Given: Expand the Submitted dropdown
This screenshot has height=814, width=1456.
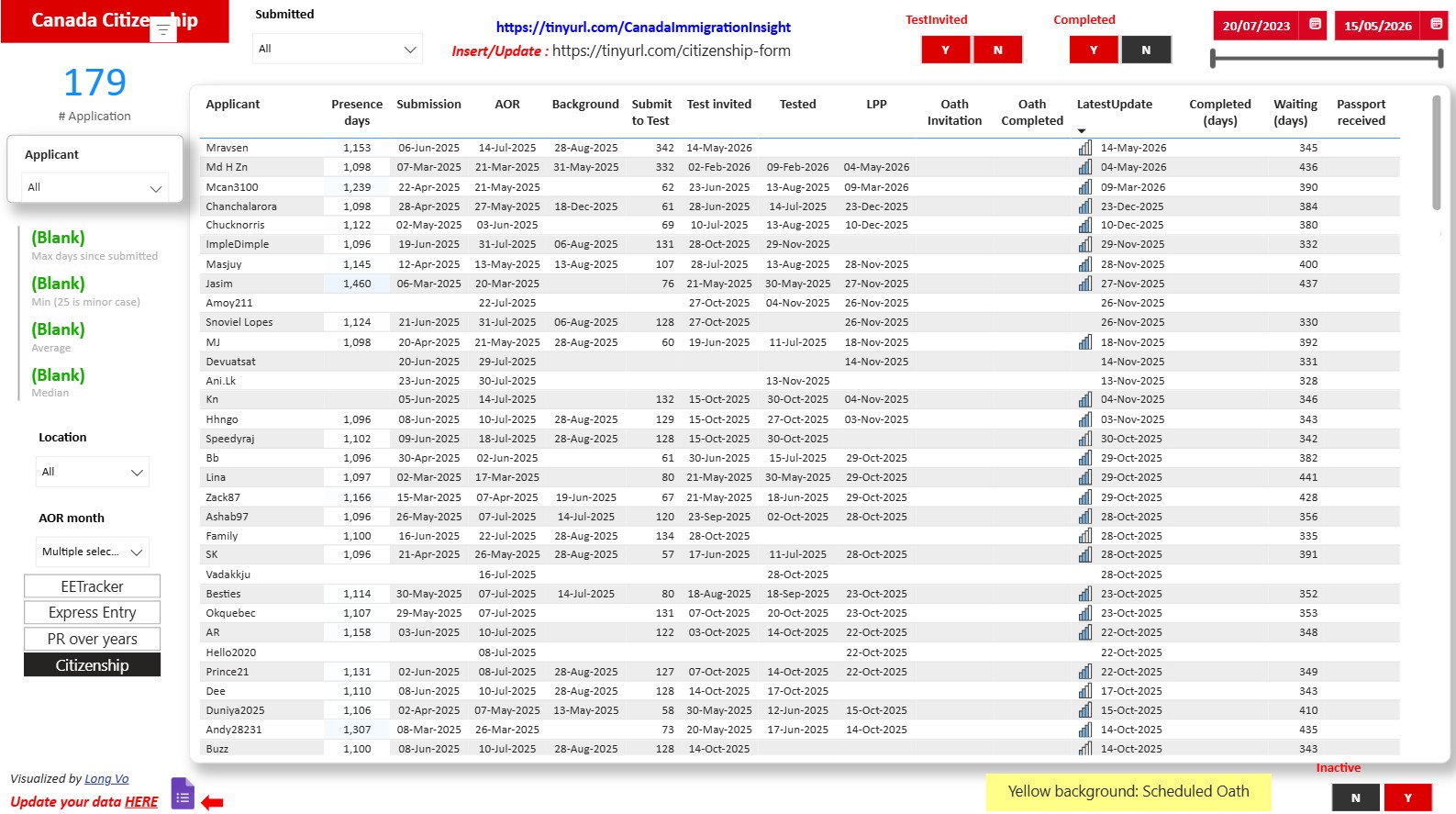Looking at the screenshot, I should coord(338,49).
